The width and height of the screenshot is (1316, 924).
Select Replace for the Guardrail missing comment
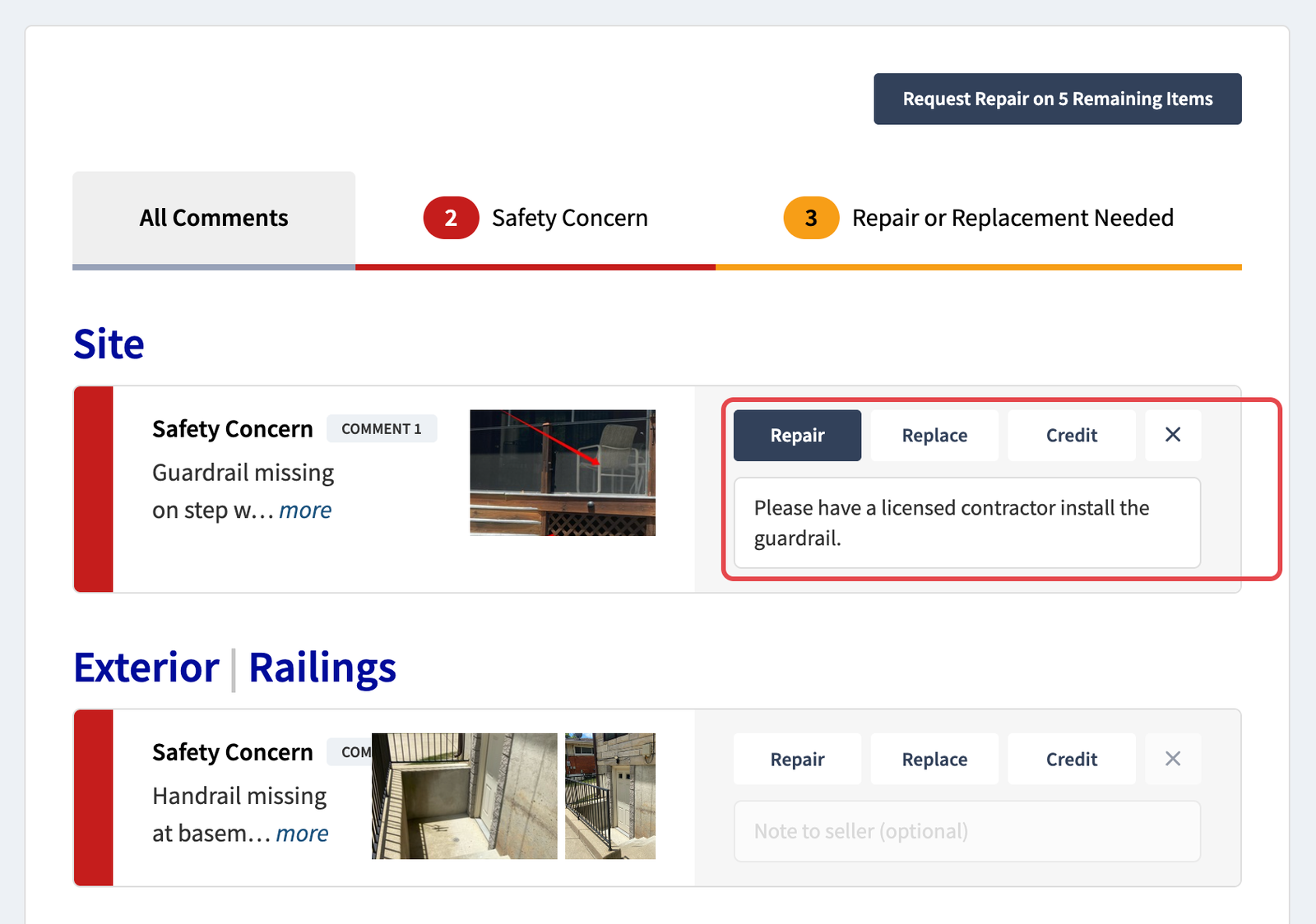coord(934,436)
